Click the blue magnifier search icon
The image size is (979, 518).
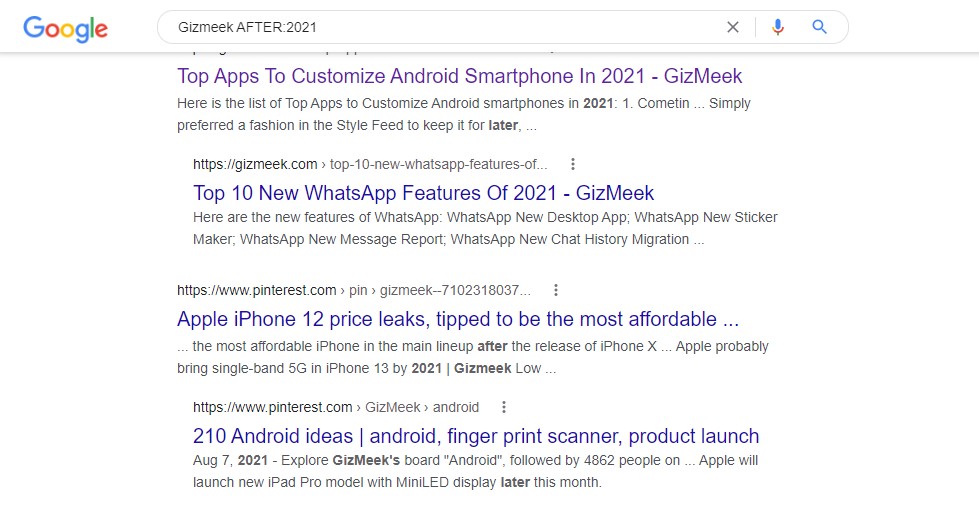coord(820,27)
